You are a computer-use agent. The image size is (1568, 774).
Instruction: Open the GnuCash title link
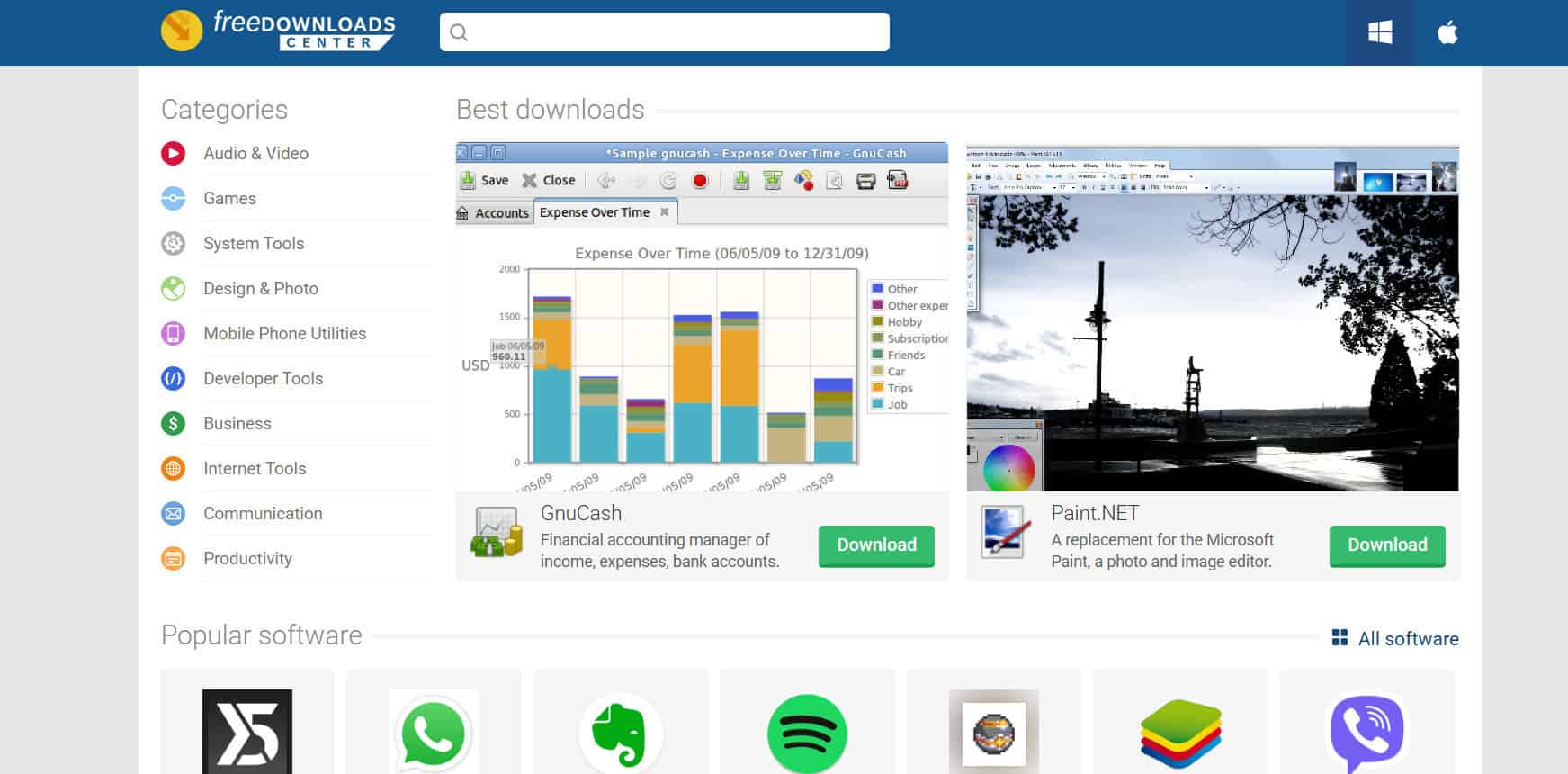tap(581, 513)
